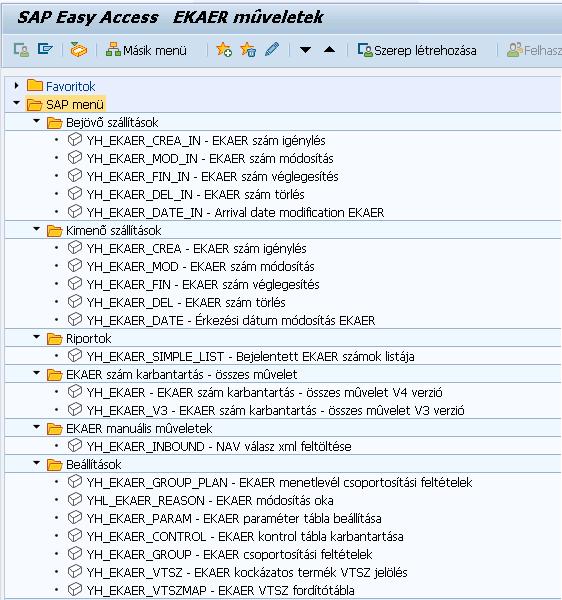
Task: Select Favoritok folder icon
Action: [34, 85]
